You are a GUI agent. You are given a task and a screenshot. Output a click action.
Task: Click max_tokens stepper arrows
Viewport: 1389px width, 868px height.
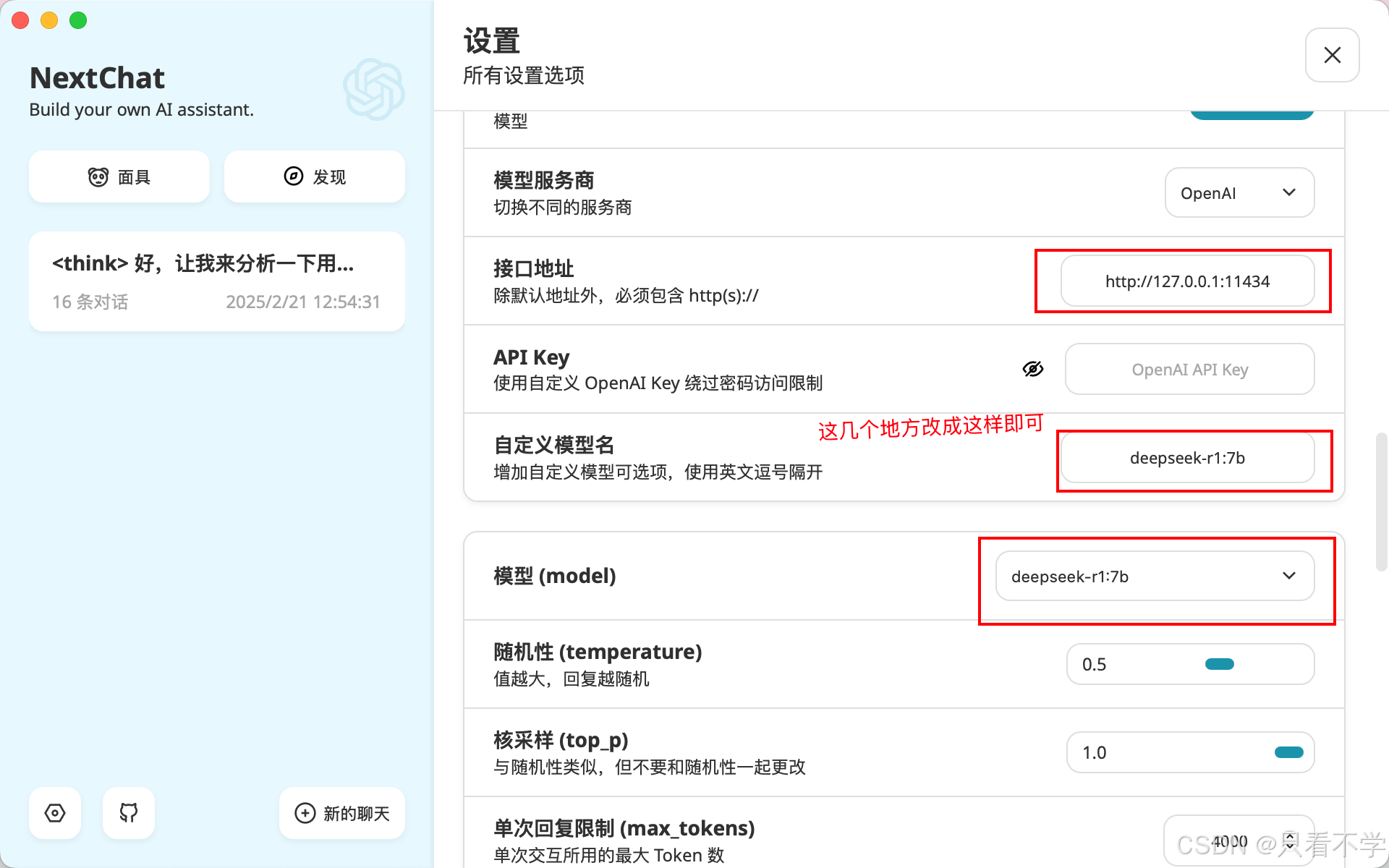click(1289, 841)
